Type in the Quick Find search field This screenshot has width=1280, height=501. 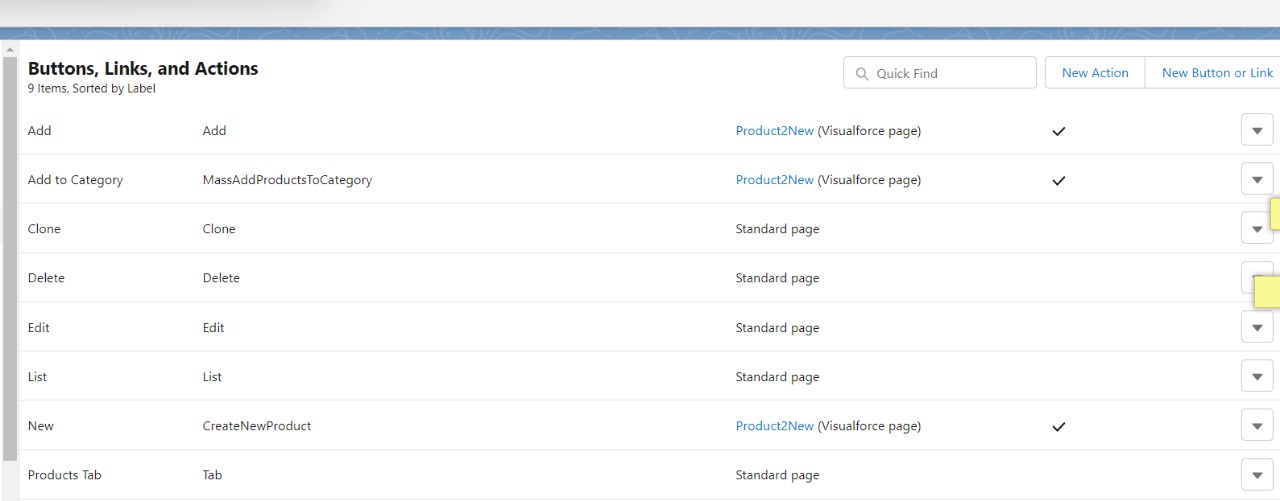pos(950,73)
